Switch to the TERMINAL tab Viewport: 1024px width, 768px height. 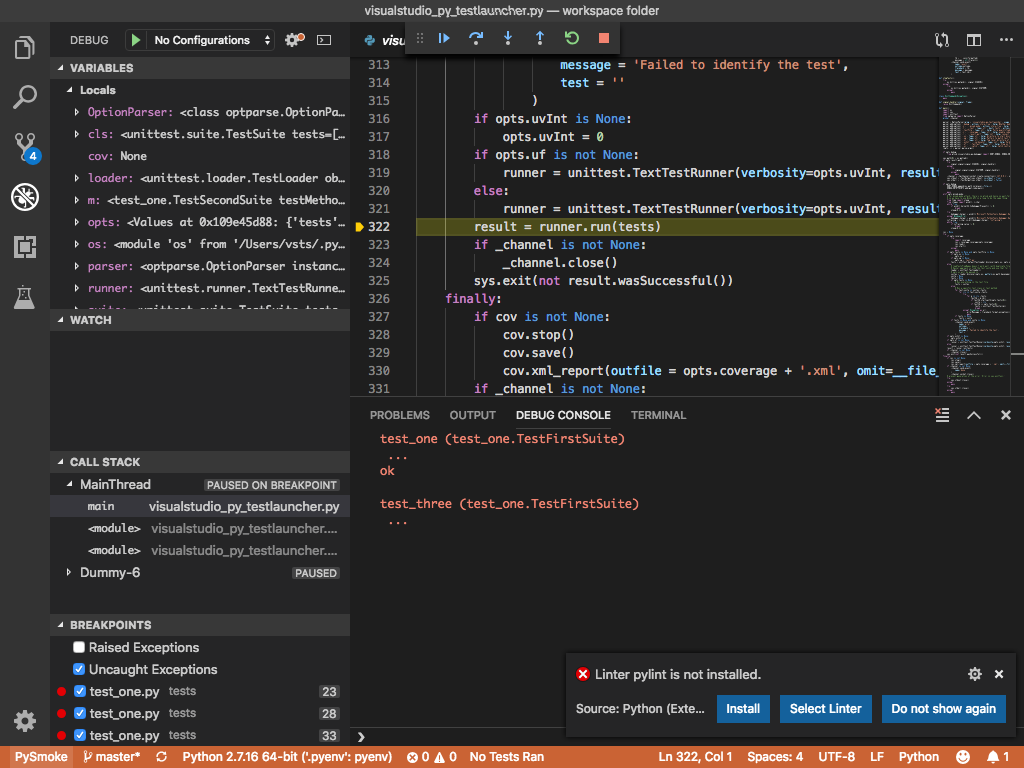pyautogui.click(x=658, y=415)
